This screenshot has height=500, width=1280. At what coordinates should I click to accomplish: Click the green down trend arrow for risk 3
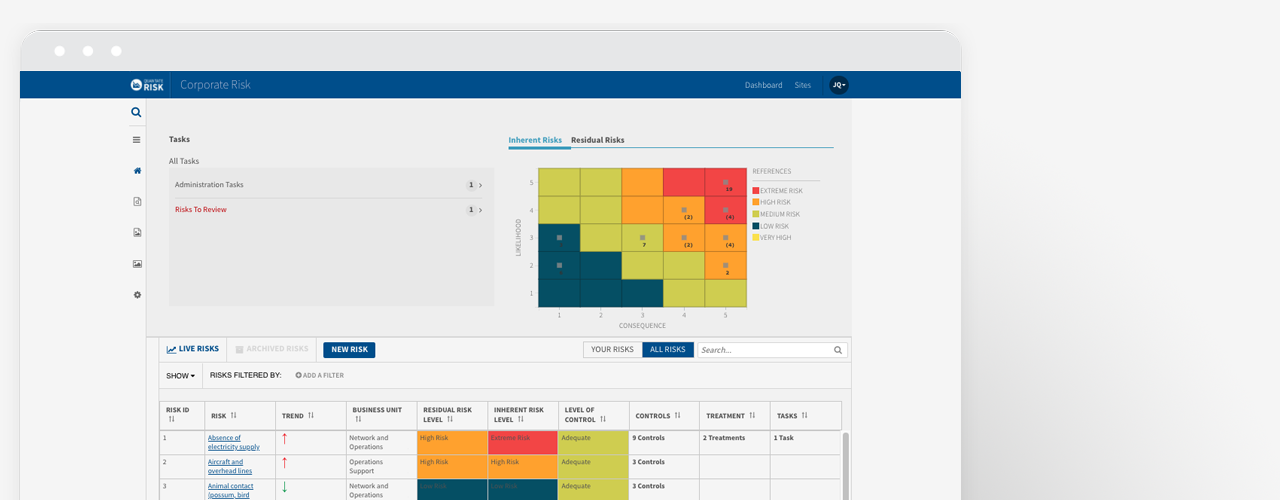284,487
